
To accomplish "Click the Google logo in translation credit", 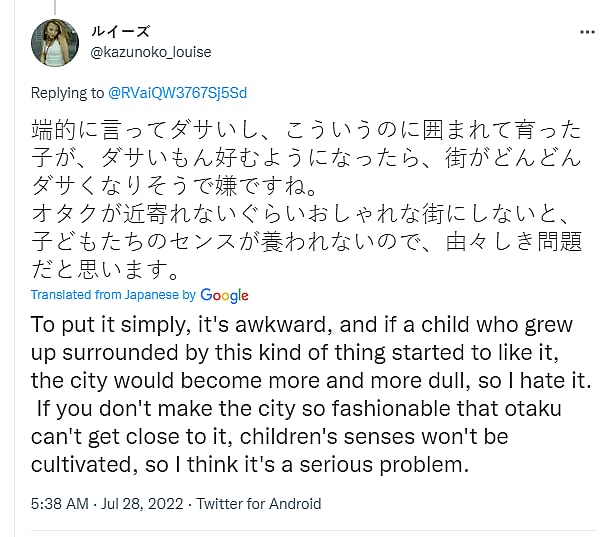I will [224, 295].
